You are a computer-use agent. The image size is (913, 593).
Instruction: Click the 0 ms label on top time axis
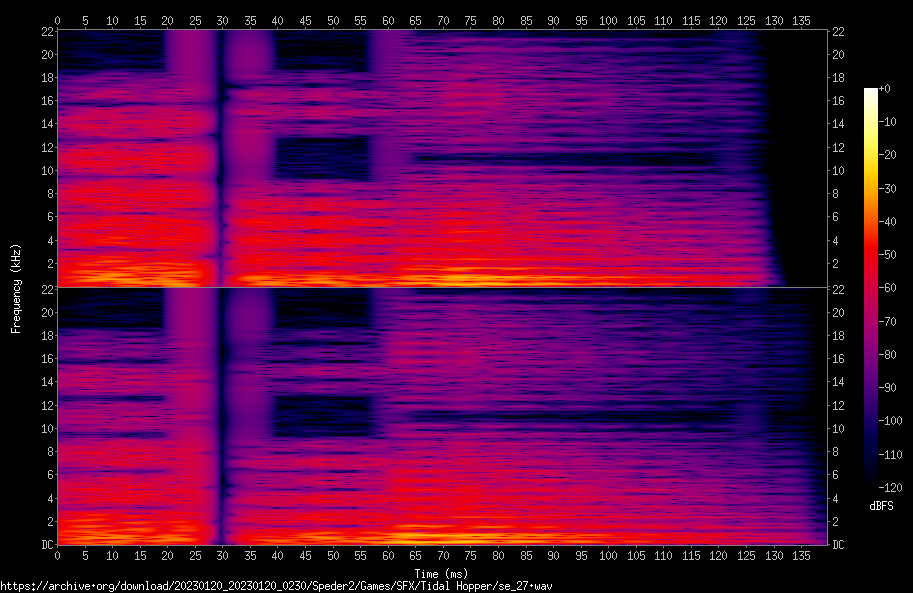pyautogui.click(x=57, y=20)
